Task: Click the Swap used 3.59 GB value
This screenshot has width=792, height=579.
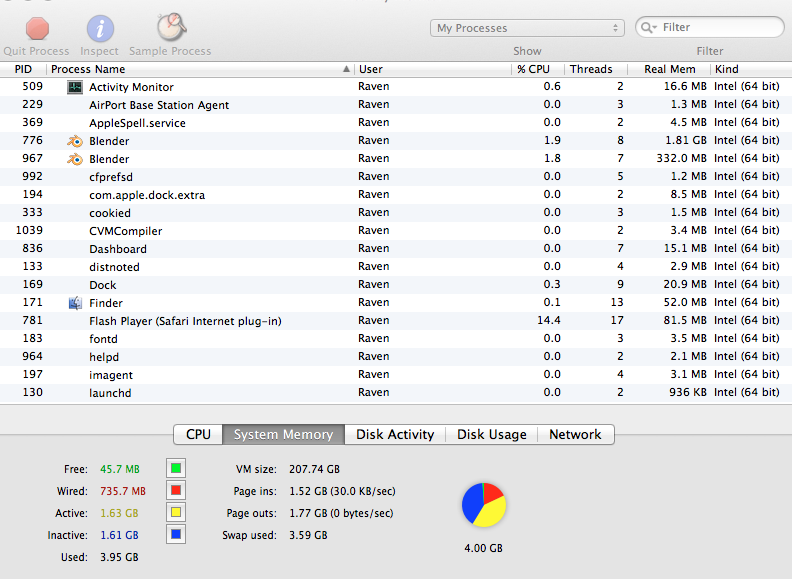Action: (x=308, y=535)
